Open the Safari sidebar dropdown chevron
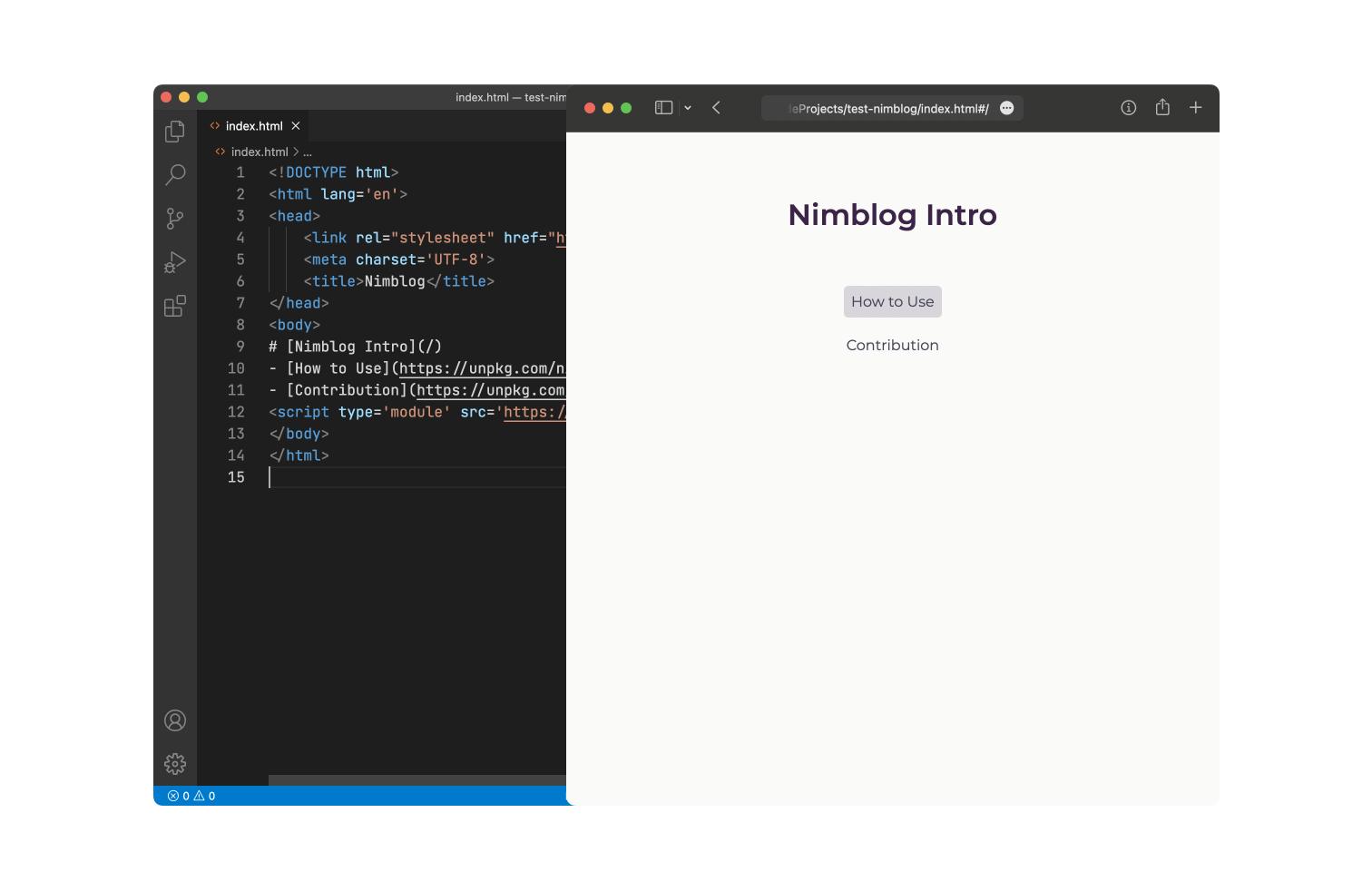The height and width of the screenshot is (891, 1372). (x=688, y=108)
